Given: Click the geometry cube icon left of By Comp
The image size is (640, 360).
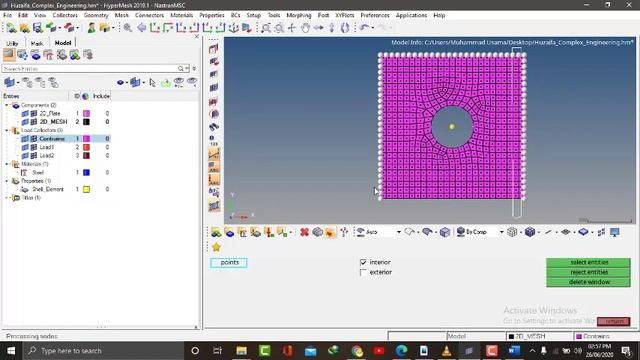Looking at the screenshot, I should coord(444,232).
